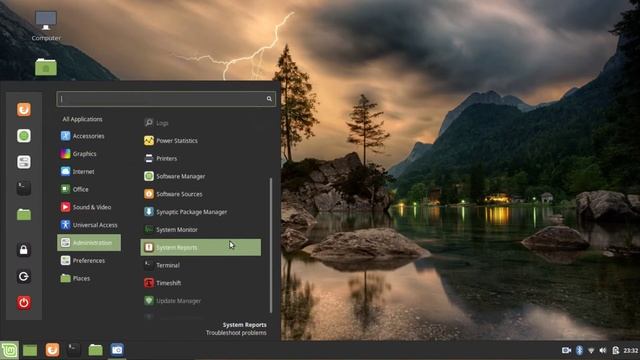Open the volume sound tray icon
The height and width of the screenshot is (360, 640).
click(x=603, y=350)
